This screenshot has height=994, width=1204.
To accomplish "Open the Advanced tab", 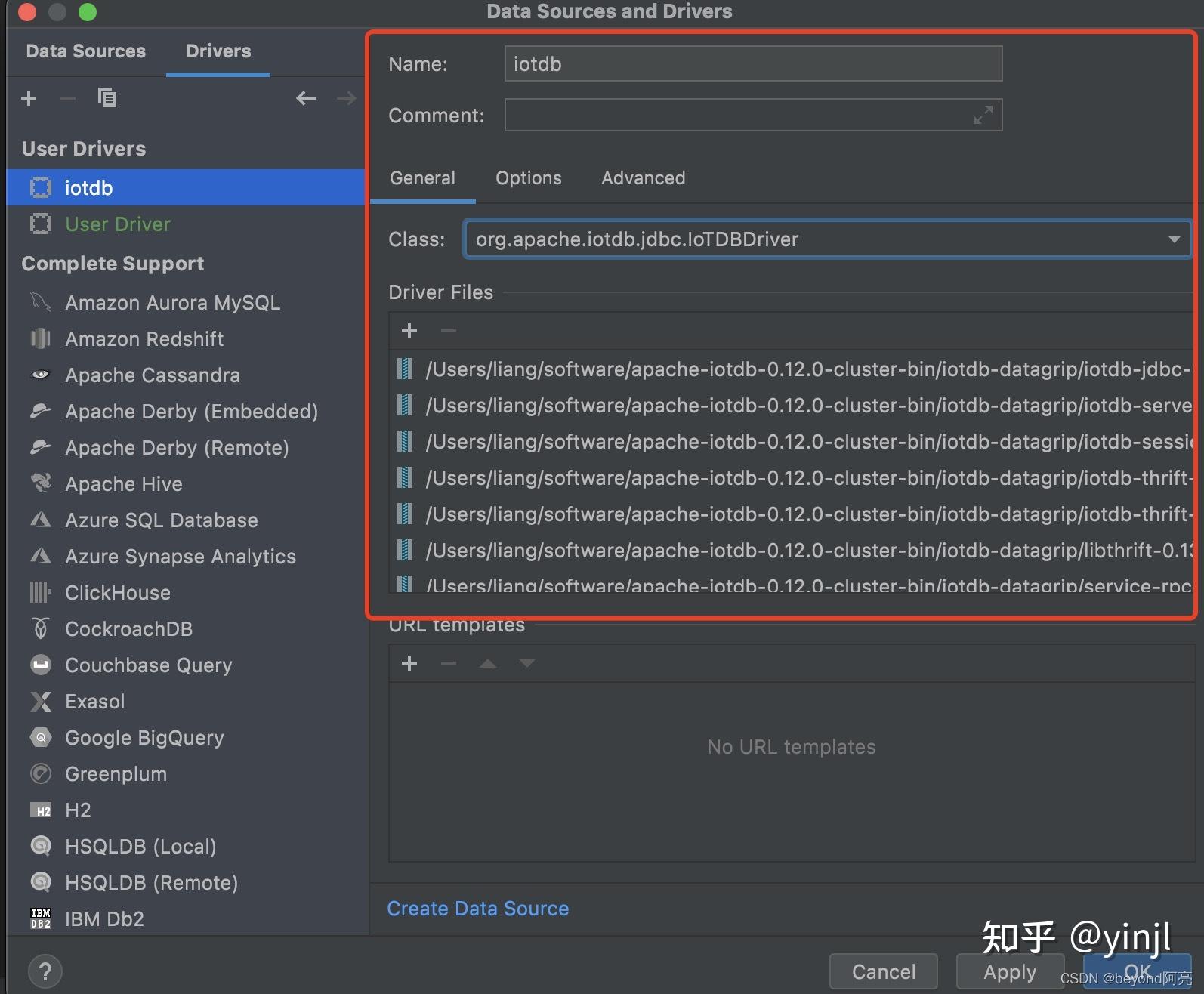I will tap(643, 178).
